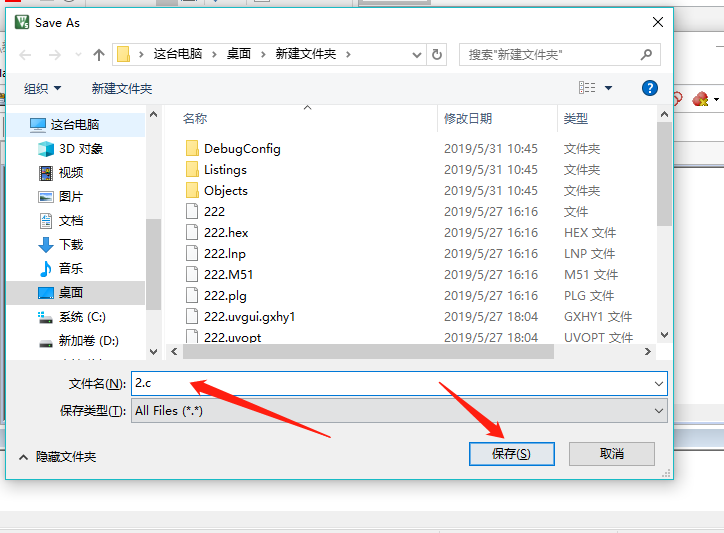This screenshot has width=724, height=533.
Task: Click the Back navigation arrow
Action: tap(25, 55)
